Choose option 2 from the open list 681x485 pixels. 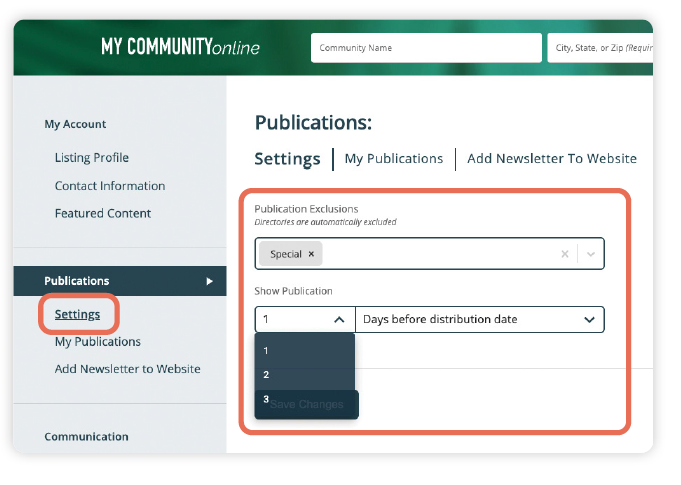[x=266, y=375]
